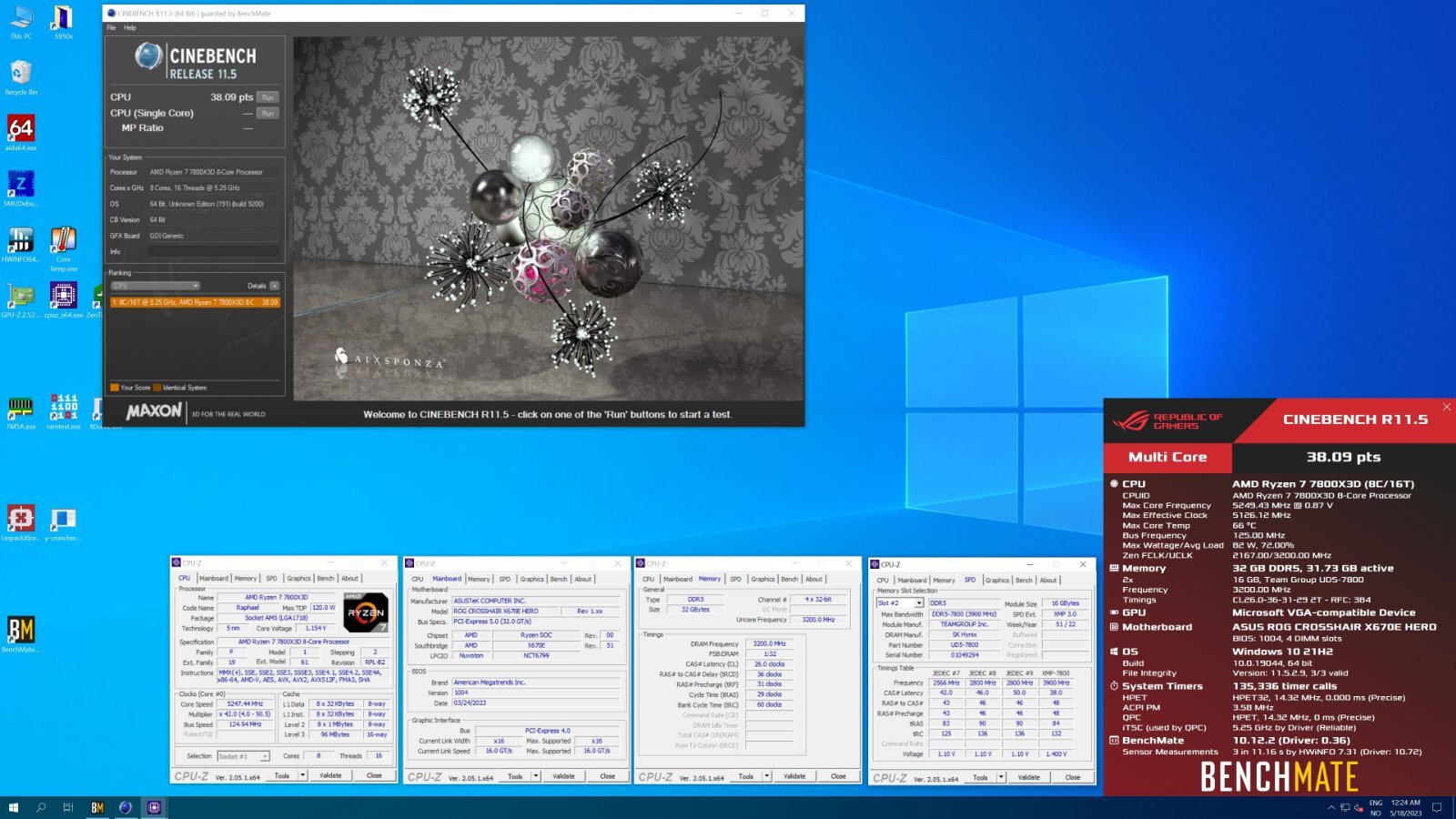Click Close in the Mainboard CPU-Z window
The width and height of the screenshot is (1456, 819).
click(x=607, y=776)
